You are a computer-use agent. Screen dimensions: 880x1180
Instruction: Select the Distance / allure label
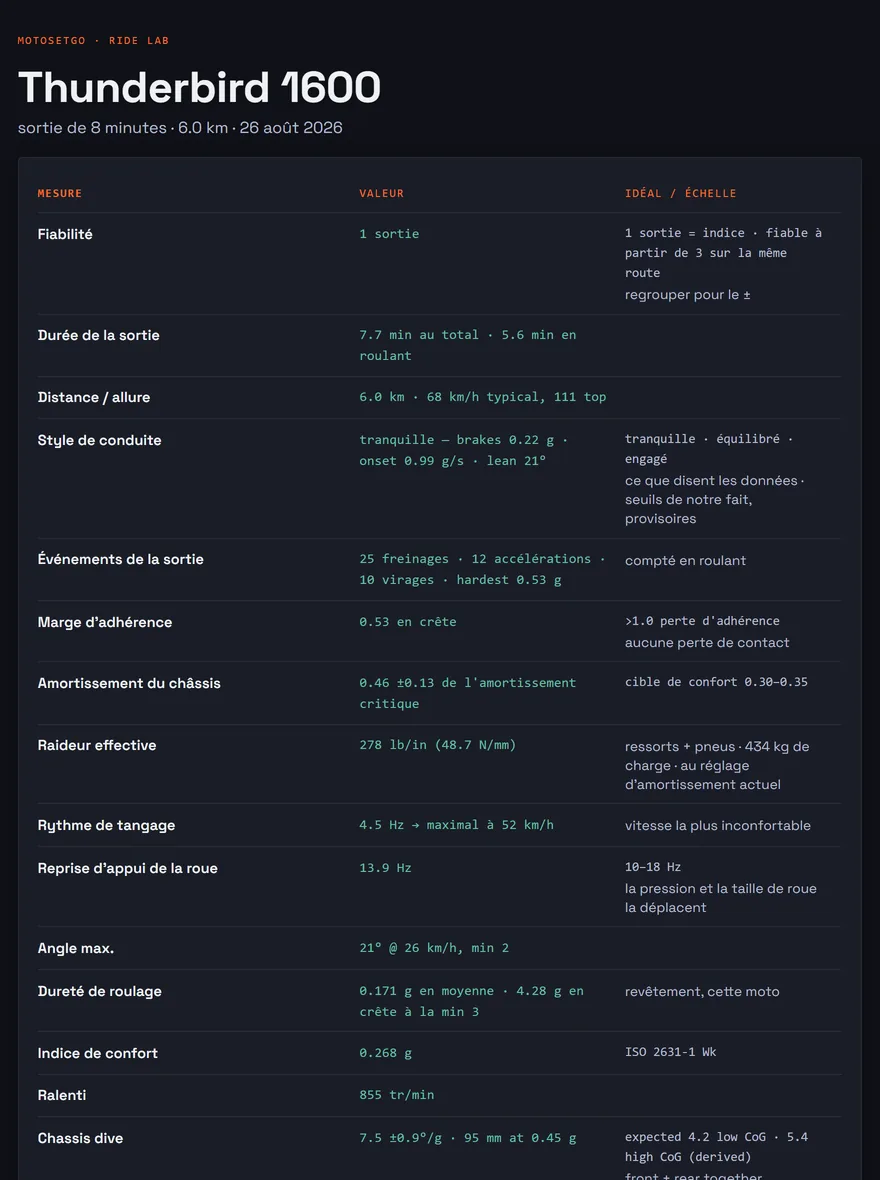(94, 397)
